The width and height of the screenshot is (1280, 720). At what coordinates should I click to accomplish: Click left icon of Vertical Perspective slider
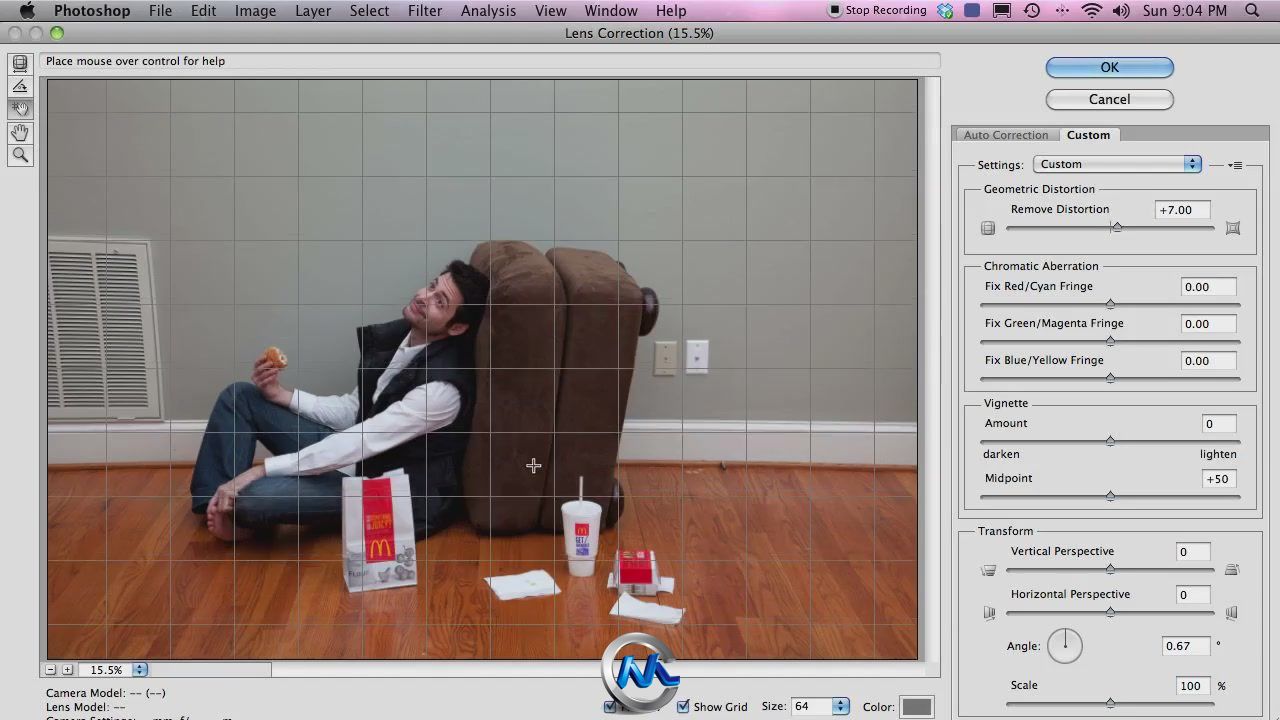[x=989, y=570]
